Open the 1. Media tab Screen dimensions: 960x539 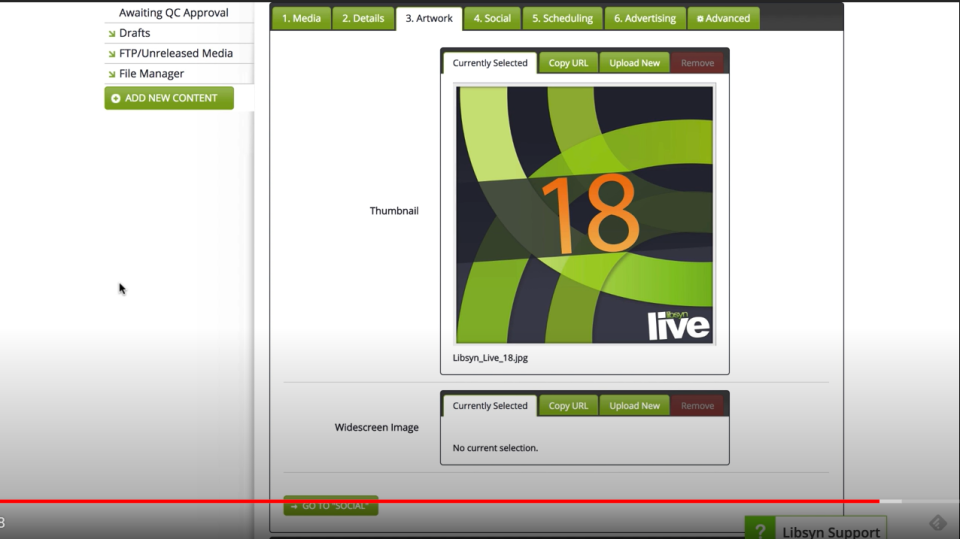[301, 18]
